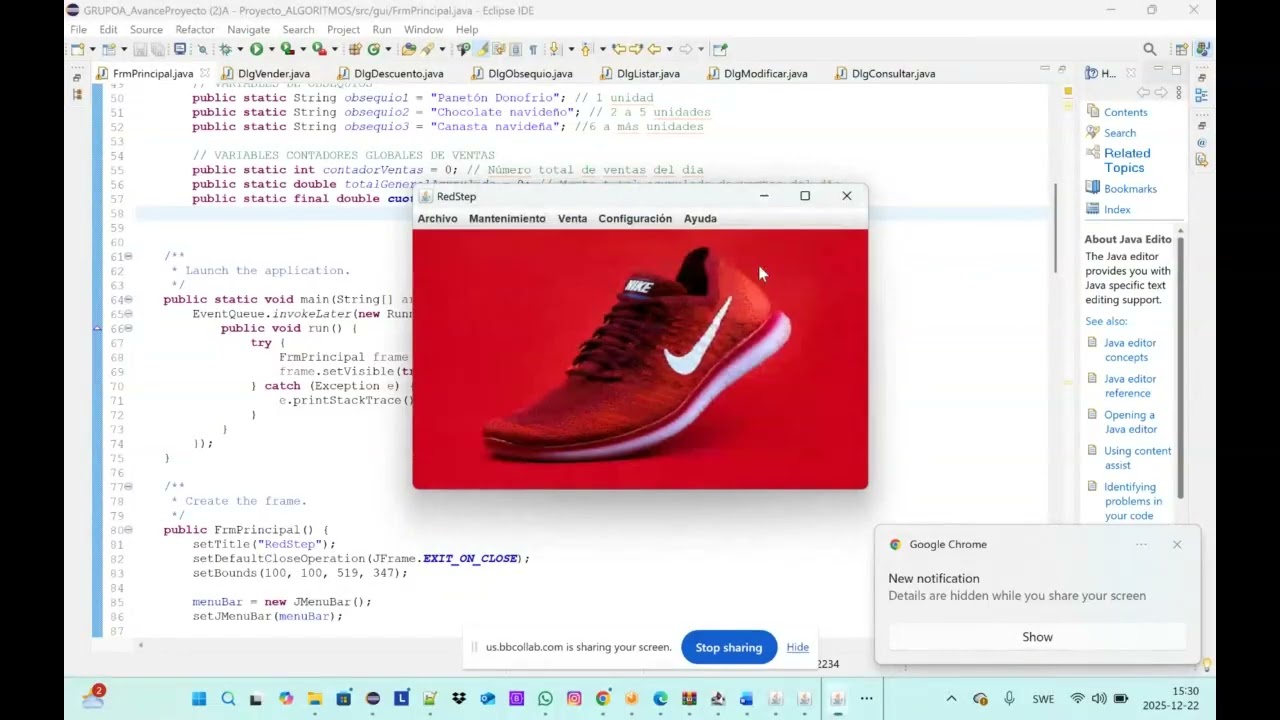Click the Contents link in Help panel

click(x=1125, y=113)
